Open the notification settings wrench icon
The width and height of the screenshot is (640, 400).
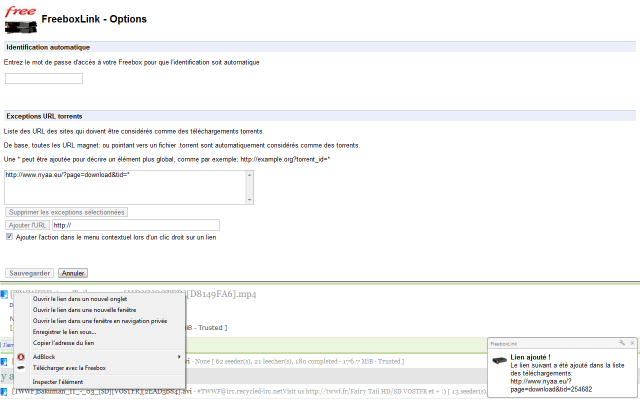(x=620, y=342)
